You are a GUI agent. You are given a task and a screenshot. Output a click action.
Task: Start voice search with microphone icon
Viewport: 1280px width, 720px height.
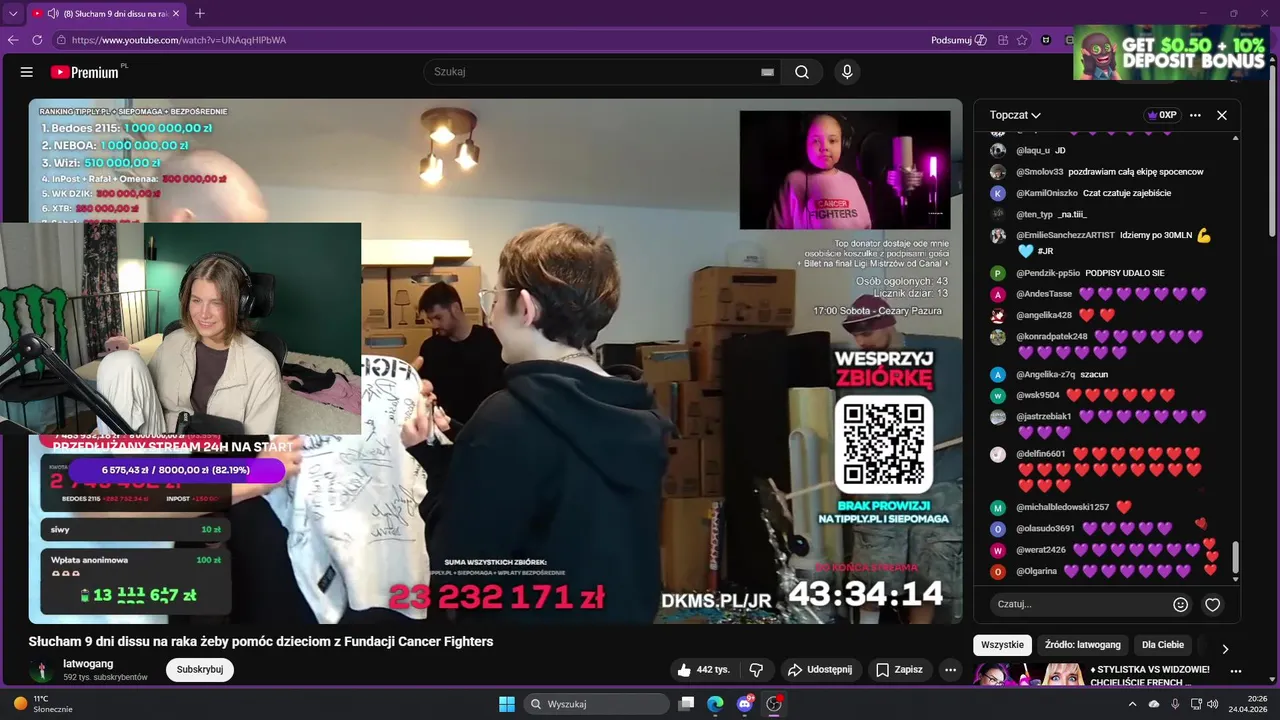[847, 72]
